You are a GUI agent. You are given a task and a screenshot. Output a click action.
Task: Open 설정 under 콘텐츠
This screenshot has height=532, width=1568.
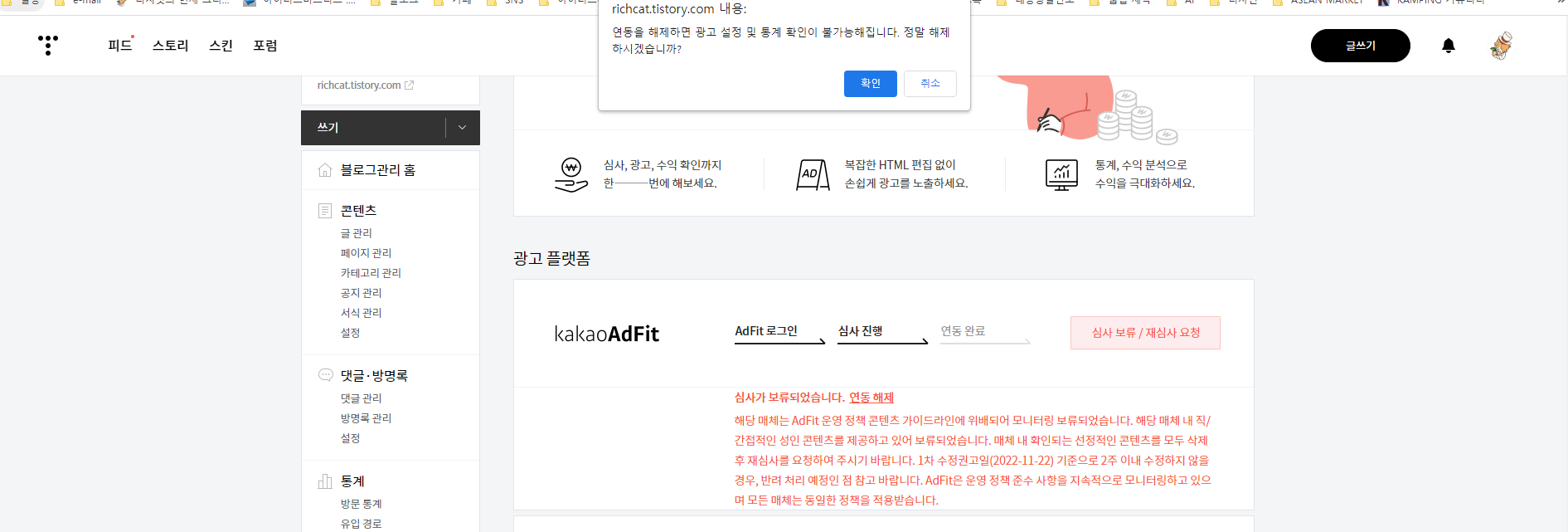point(351,333)
